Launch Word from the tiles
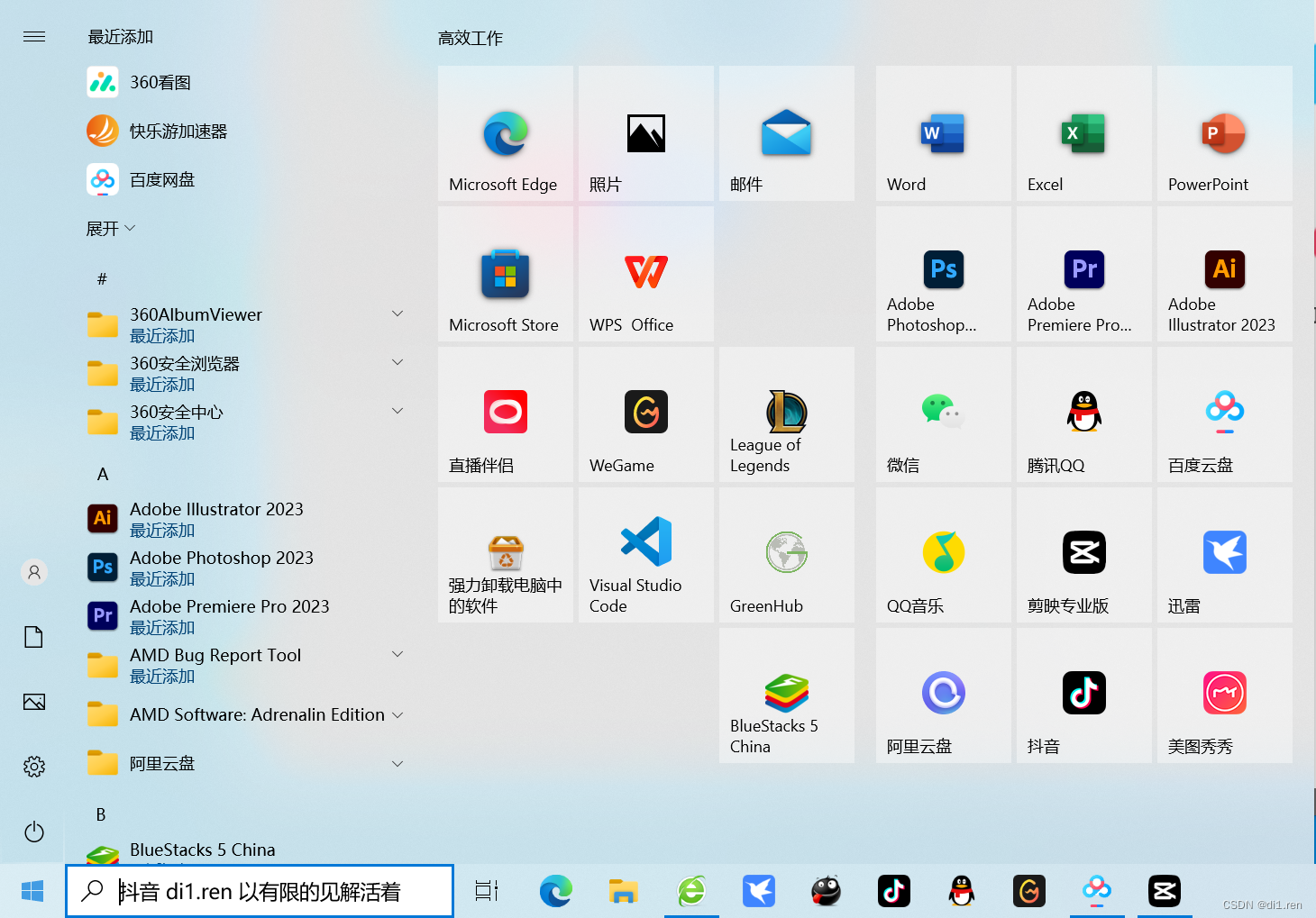The height and width of the screenshot is (918, 1316). click(x=944, y=133)
